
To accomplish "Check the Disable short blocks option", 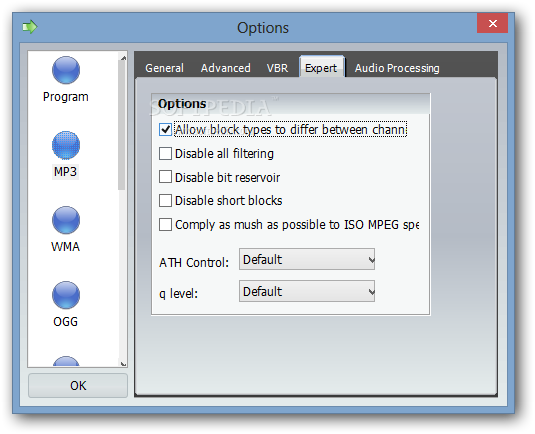I will point(165,201).
